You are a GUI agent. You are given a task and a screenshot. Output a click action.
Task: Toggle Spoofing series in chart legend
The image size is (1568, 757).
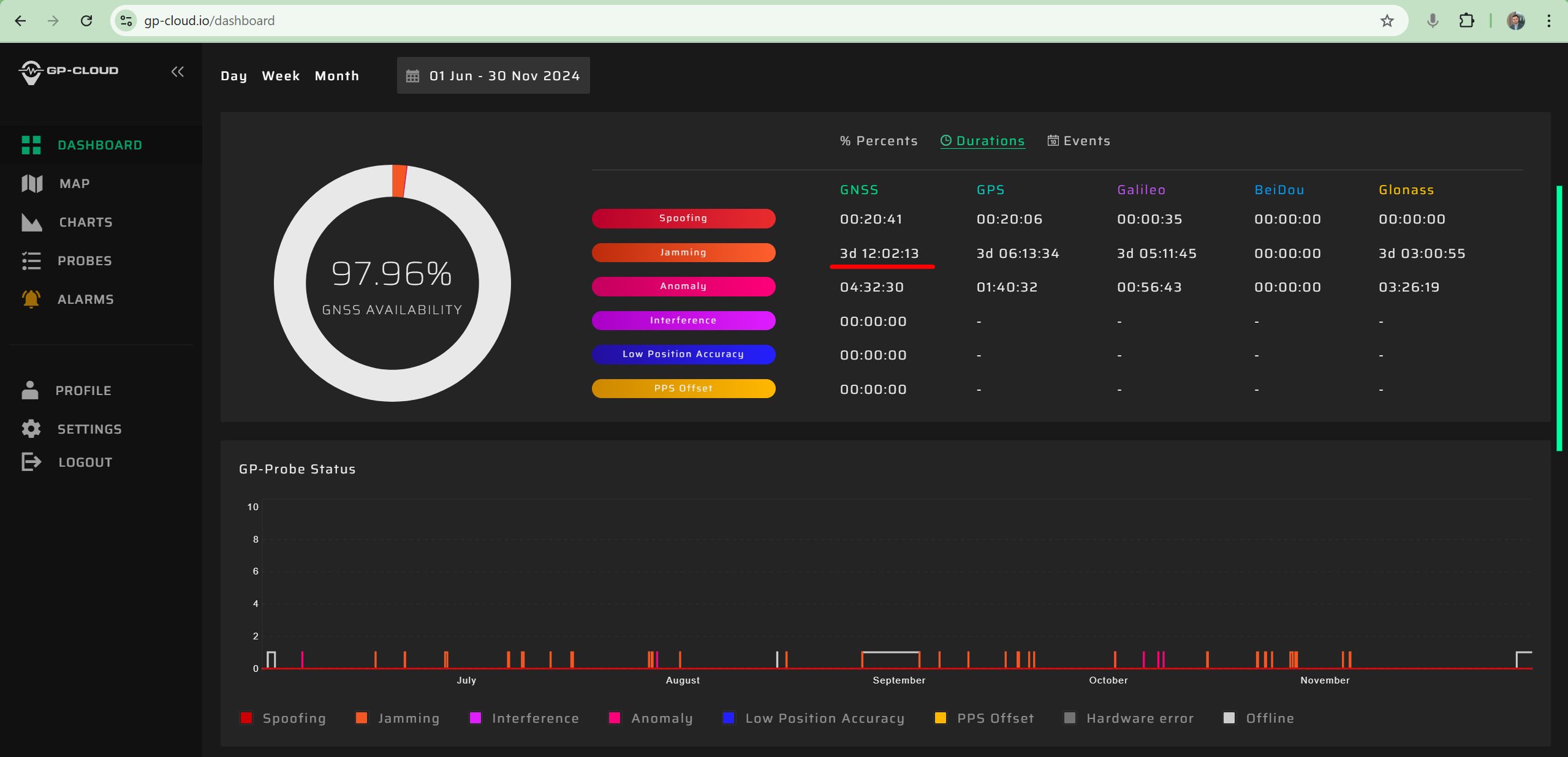(x=283, y=718)
